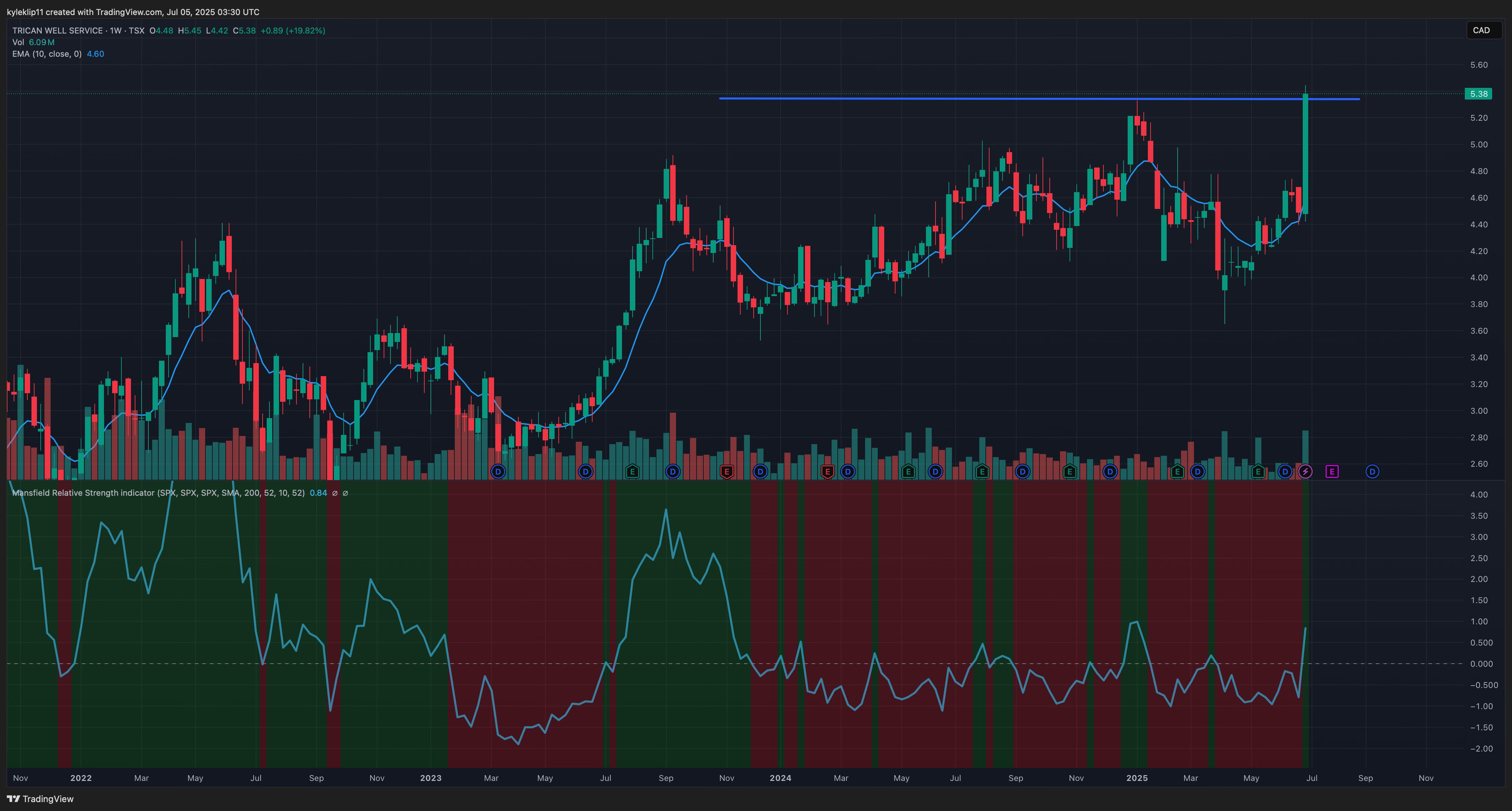Click the Vol 6.09M legend label

(34, 42)
